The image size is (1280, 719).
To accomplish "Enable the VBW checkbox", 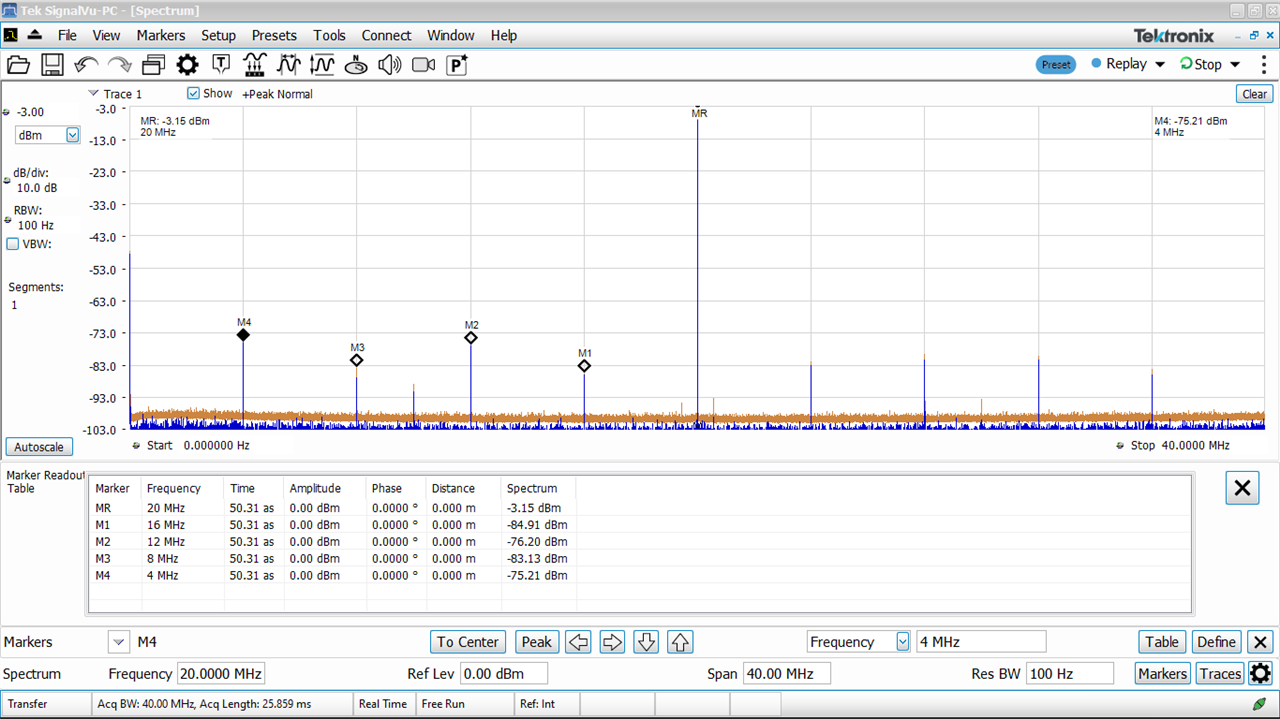I will pos(13,243).
